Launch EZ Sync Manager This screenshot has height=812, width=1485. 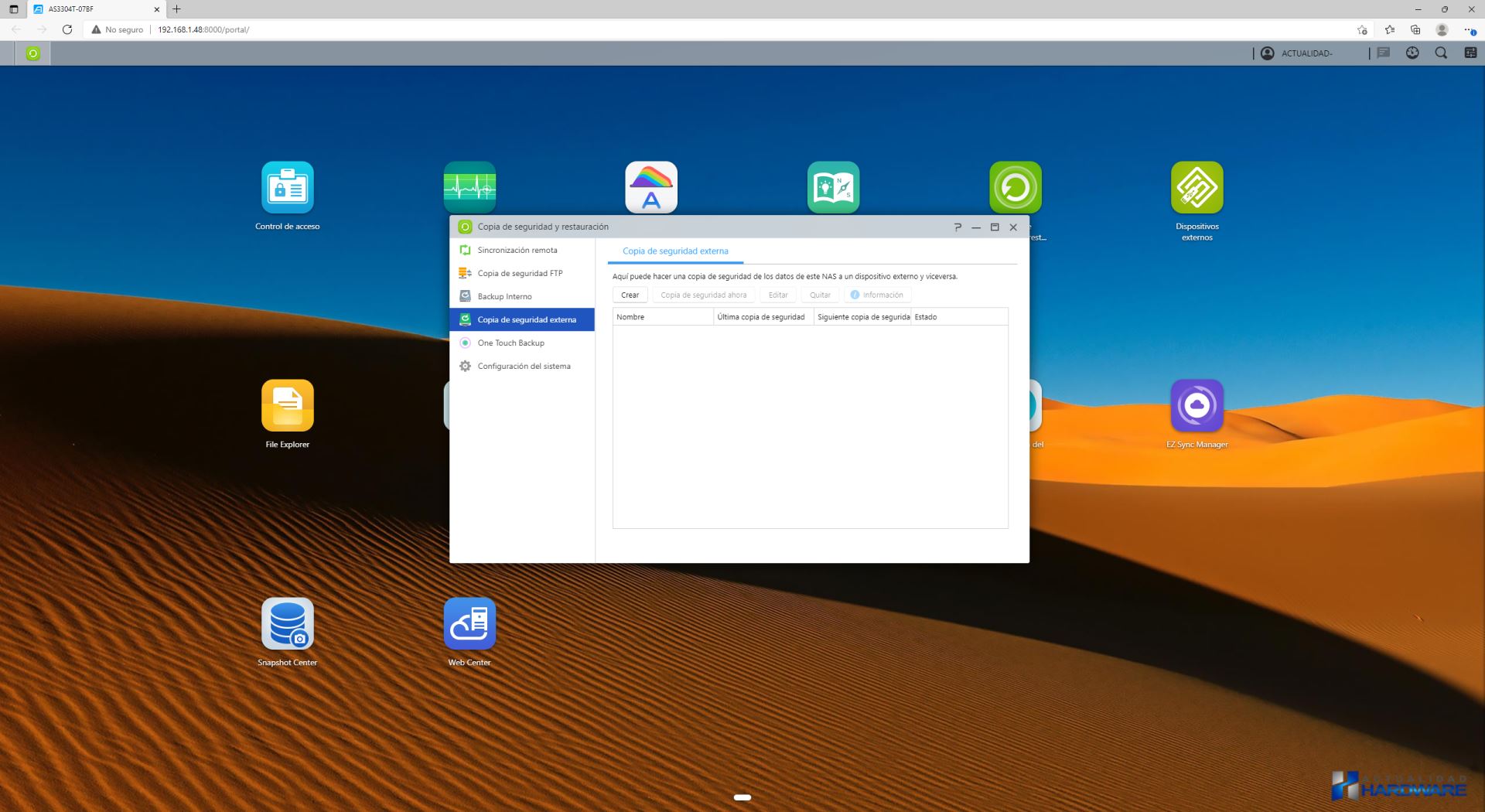tap(1197, 405)
